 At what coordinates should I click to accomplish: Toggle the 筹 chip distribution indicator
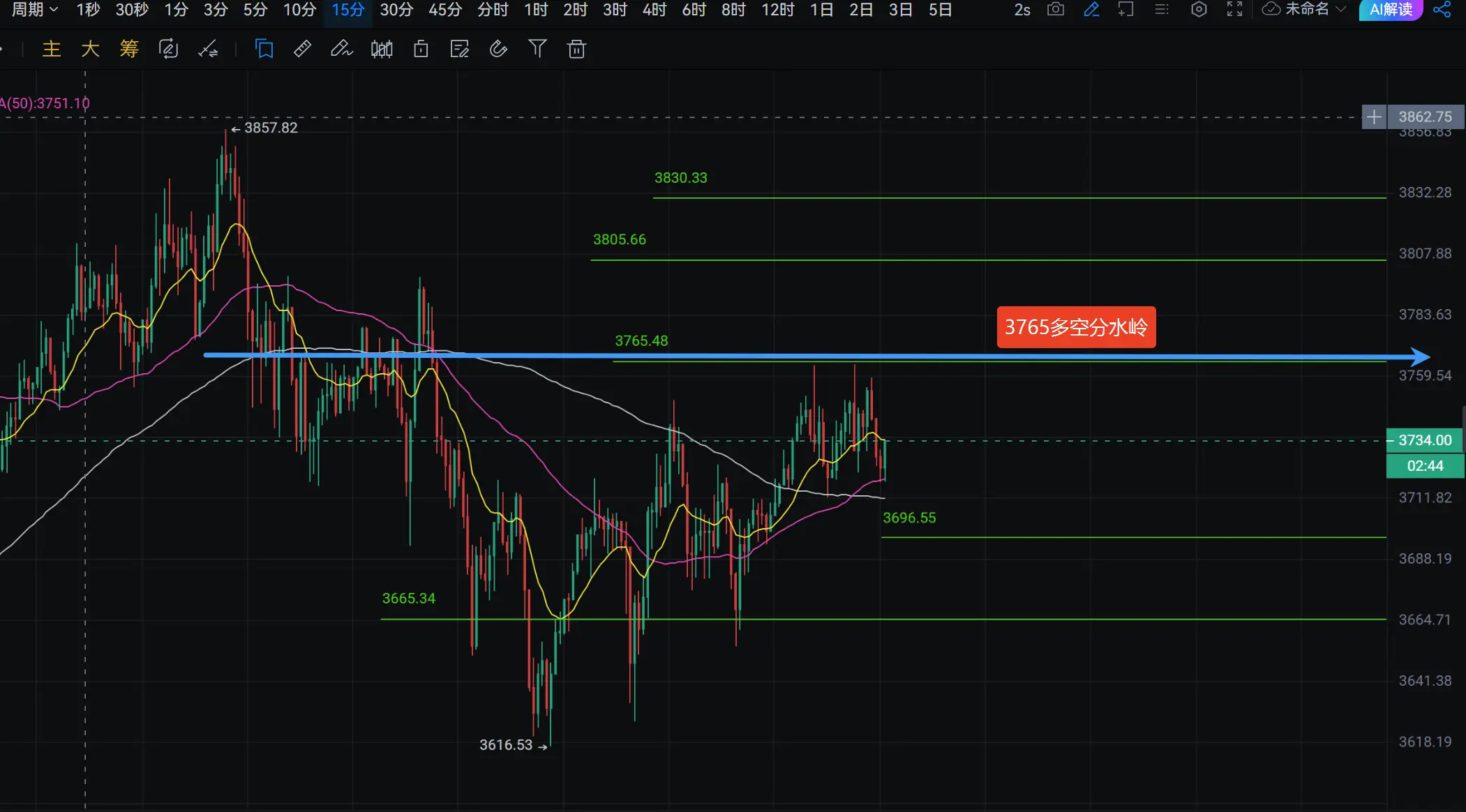coord(130,49)
